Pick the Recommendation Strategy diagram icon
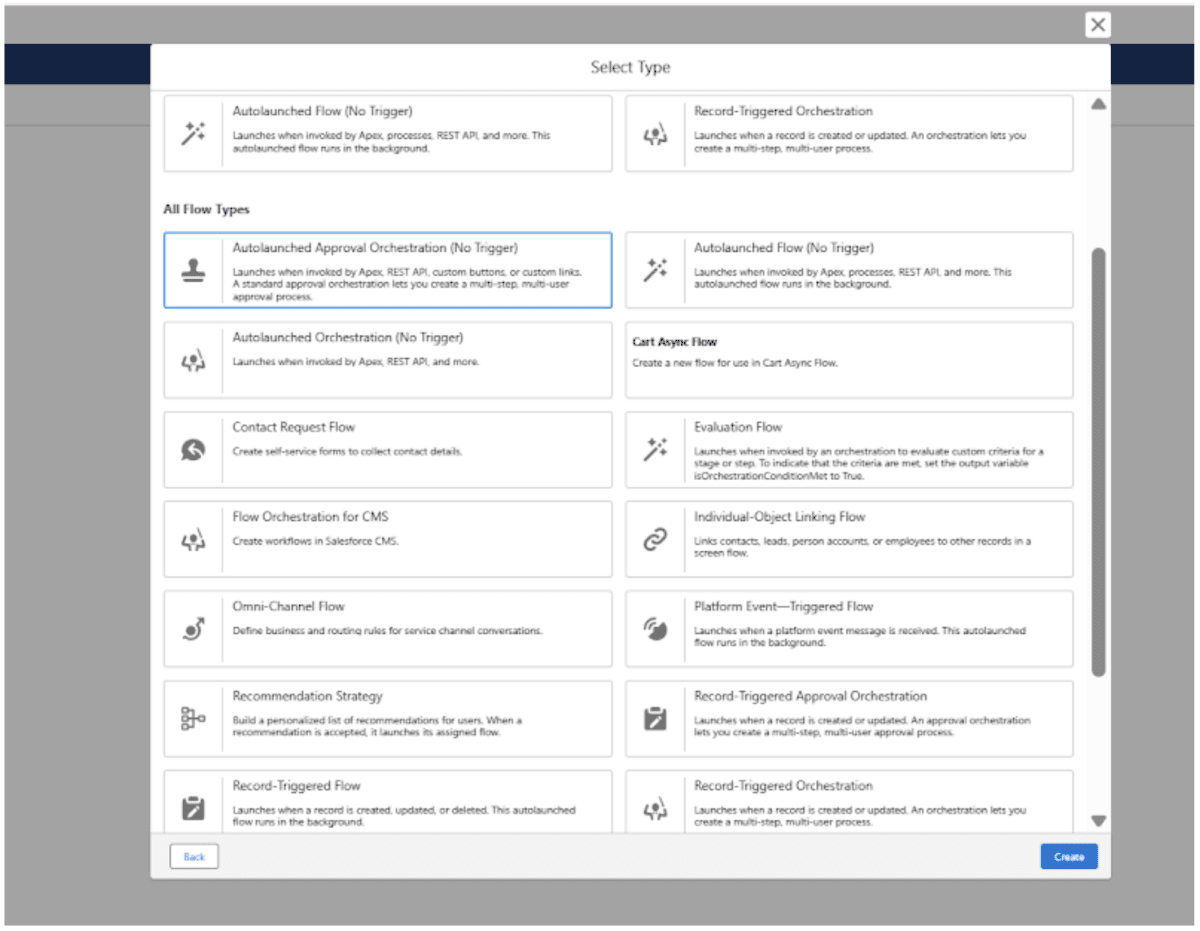This screenshot has height=931, width=1200. (193, 719)
